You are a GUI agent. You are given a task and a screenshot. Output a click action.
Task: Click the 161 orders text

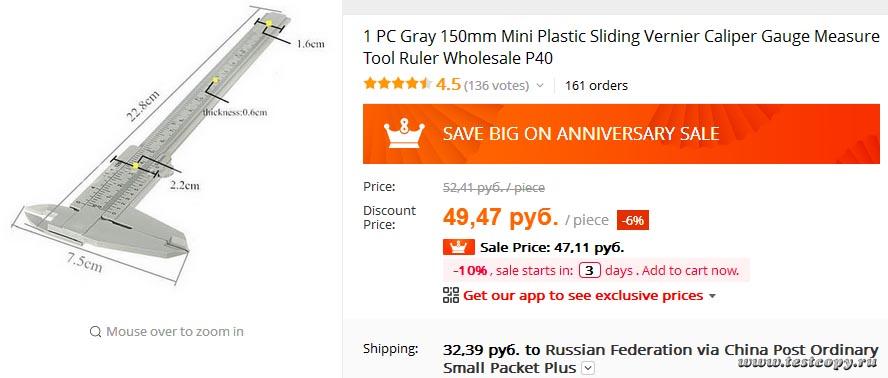(596, 86)
